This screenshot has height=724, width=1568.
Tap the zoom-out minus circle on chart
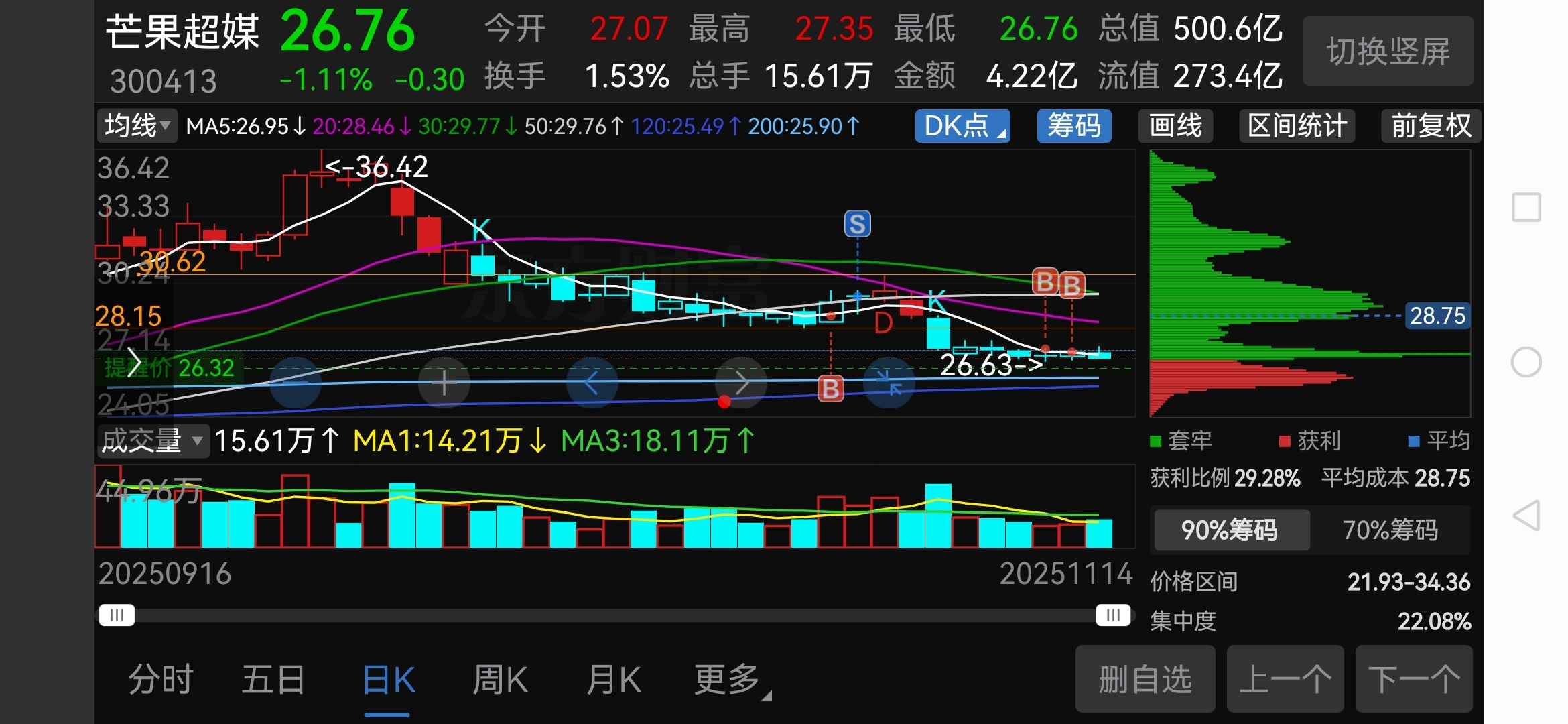[x=296, y=383]
